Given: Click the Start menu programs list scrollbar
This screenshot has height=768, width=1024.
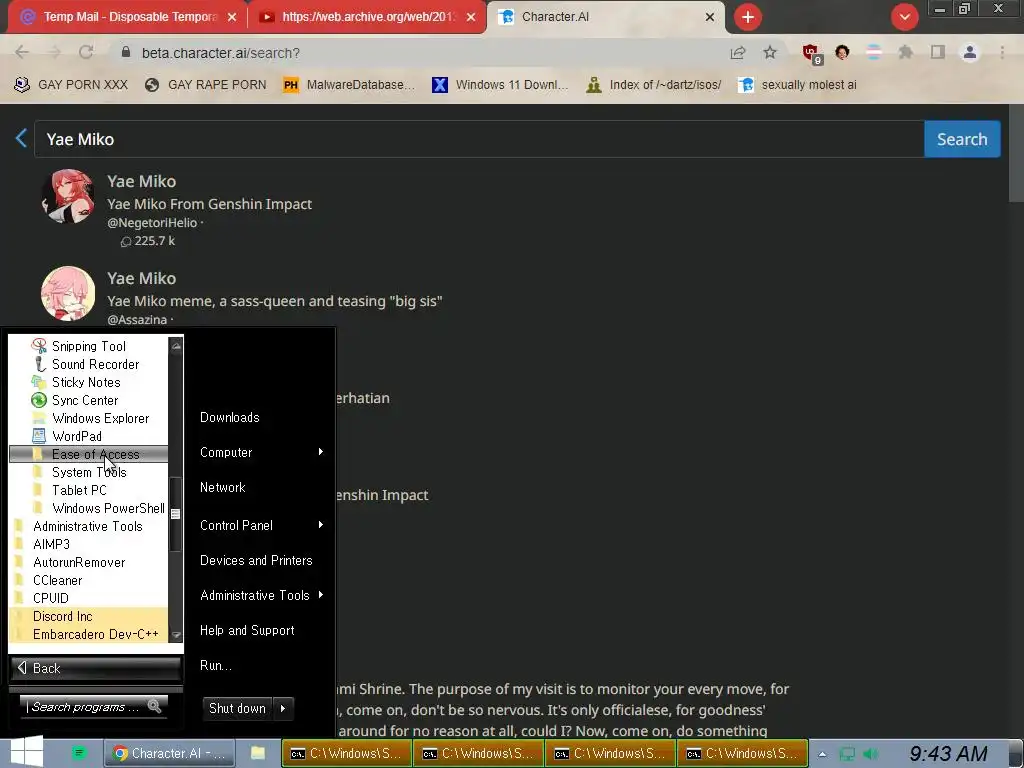Looking at the screenshot, I should (x=176, y=514).
